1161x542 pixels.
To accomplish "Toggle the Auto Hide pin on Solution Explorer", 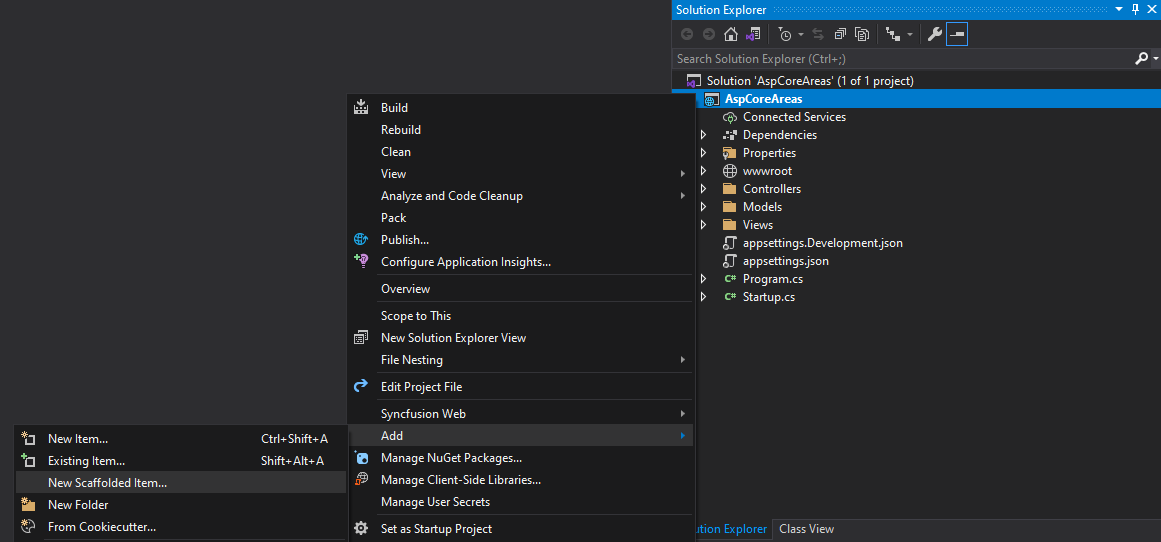I will coord(1135,9).
